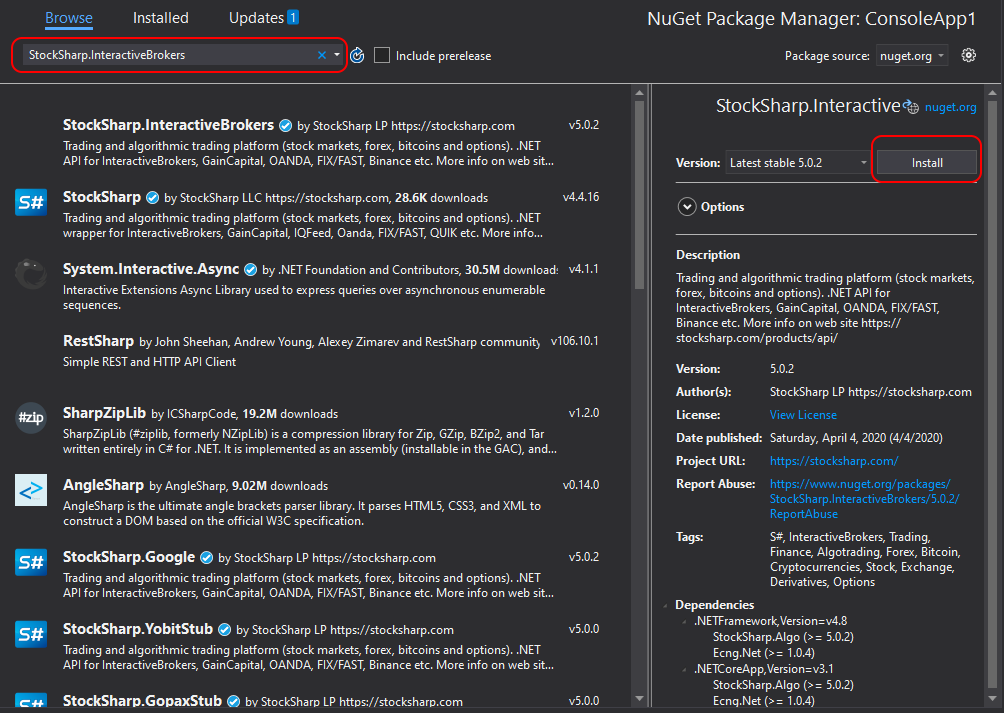This screenshot has width=1004, height=713.
Task: Open the https://stocksharp.com/ project URL link
Action: point(833,461)
